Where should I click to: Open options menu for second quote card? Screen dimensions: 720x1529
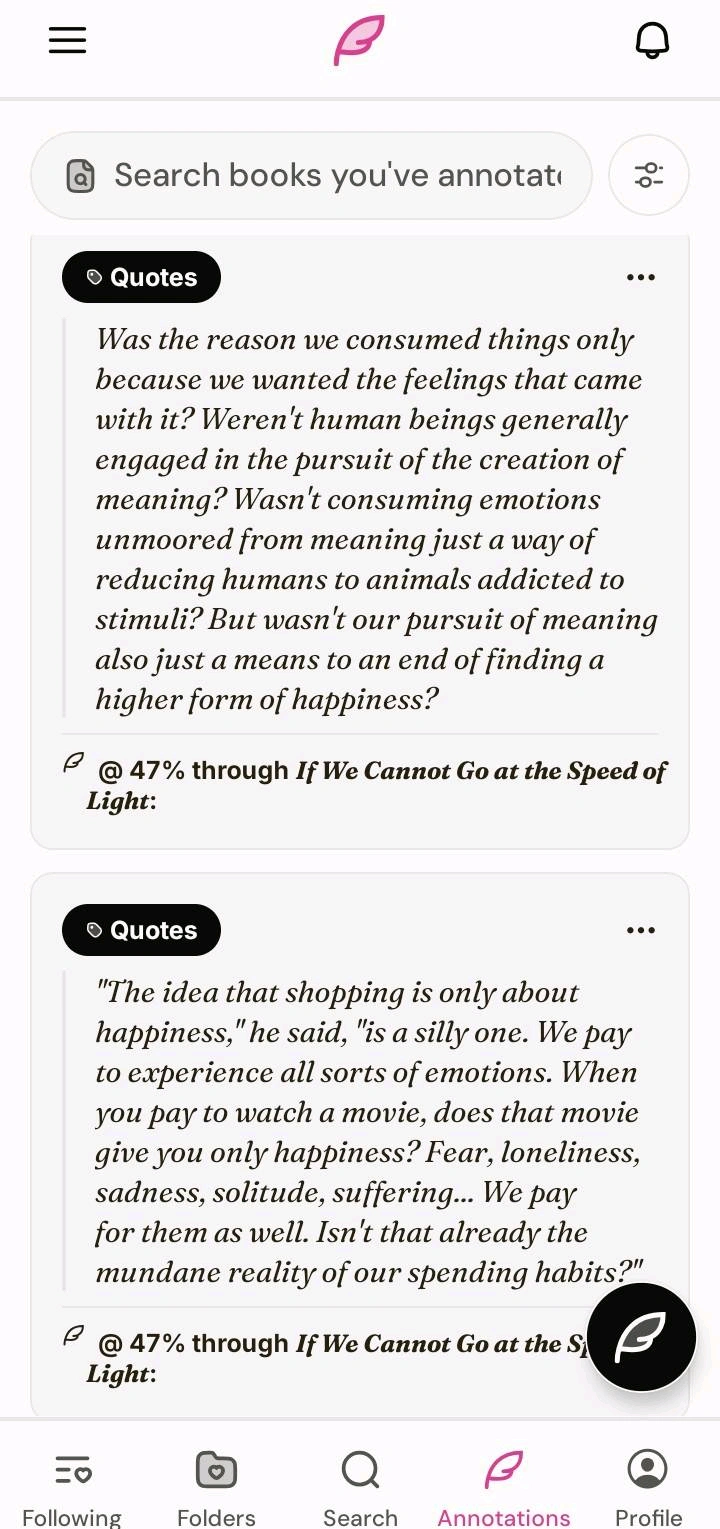(x=641, y=930)
